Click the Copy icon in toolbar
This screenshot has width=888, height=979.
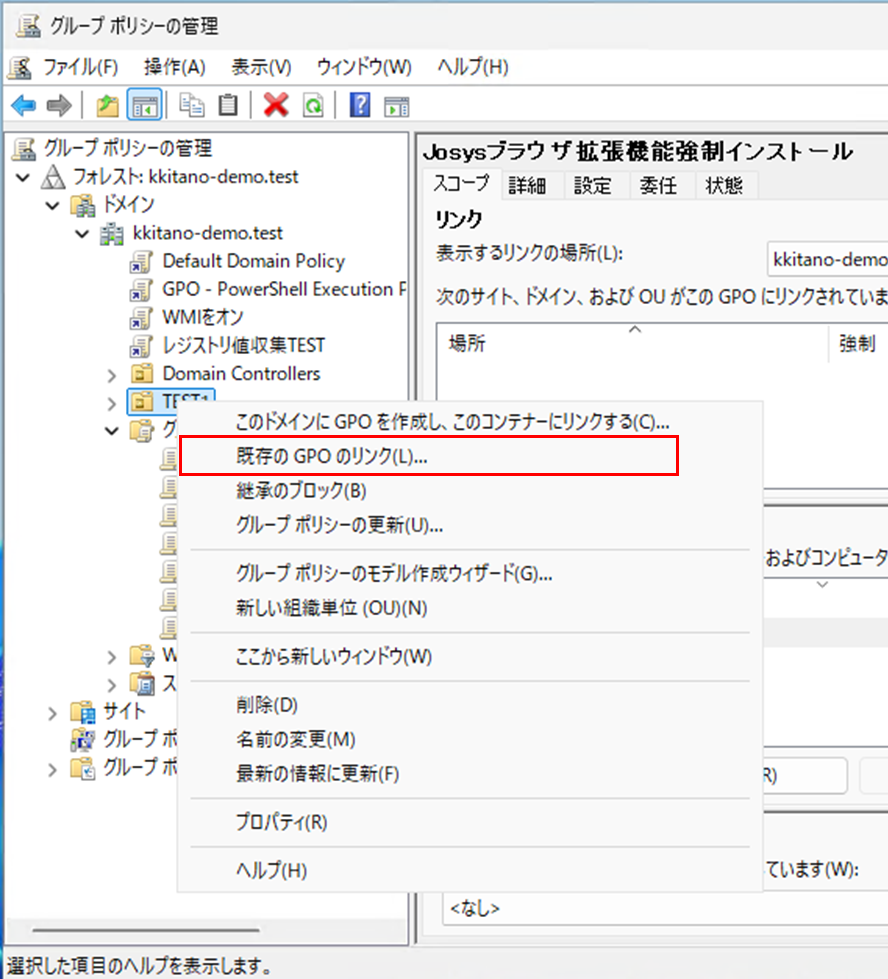tap(190, 105)
